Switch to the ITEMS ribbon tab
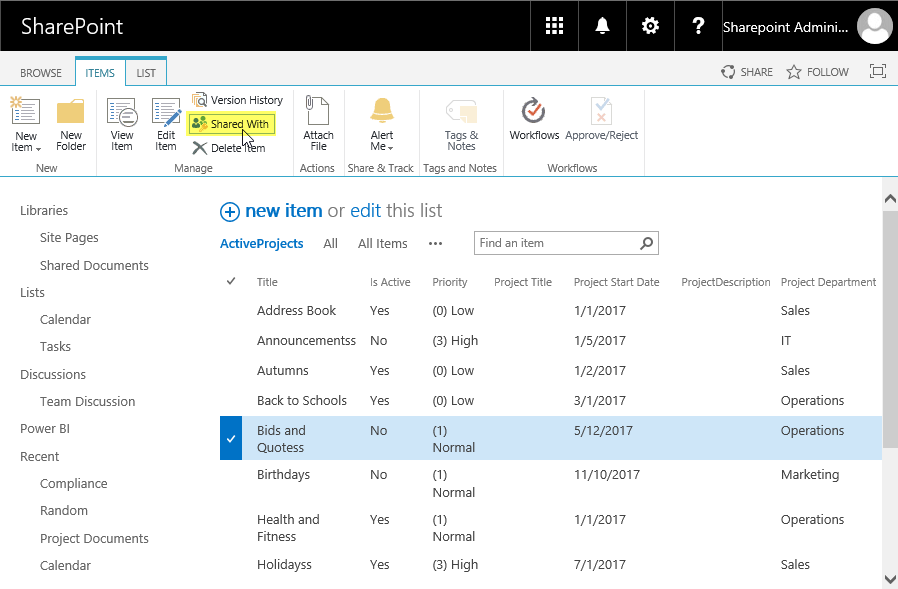The height and width of the screenshot is (589, 898). coord(100,73)
